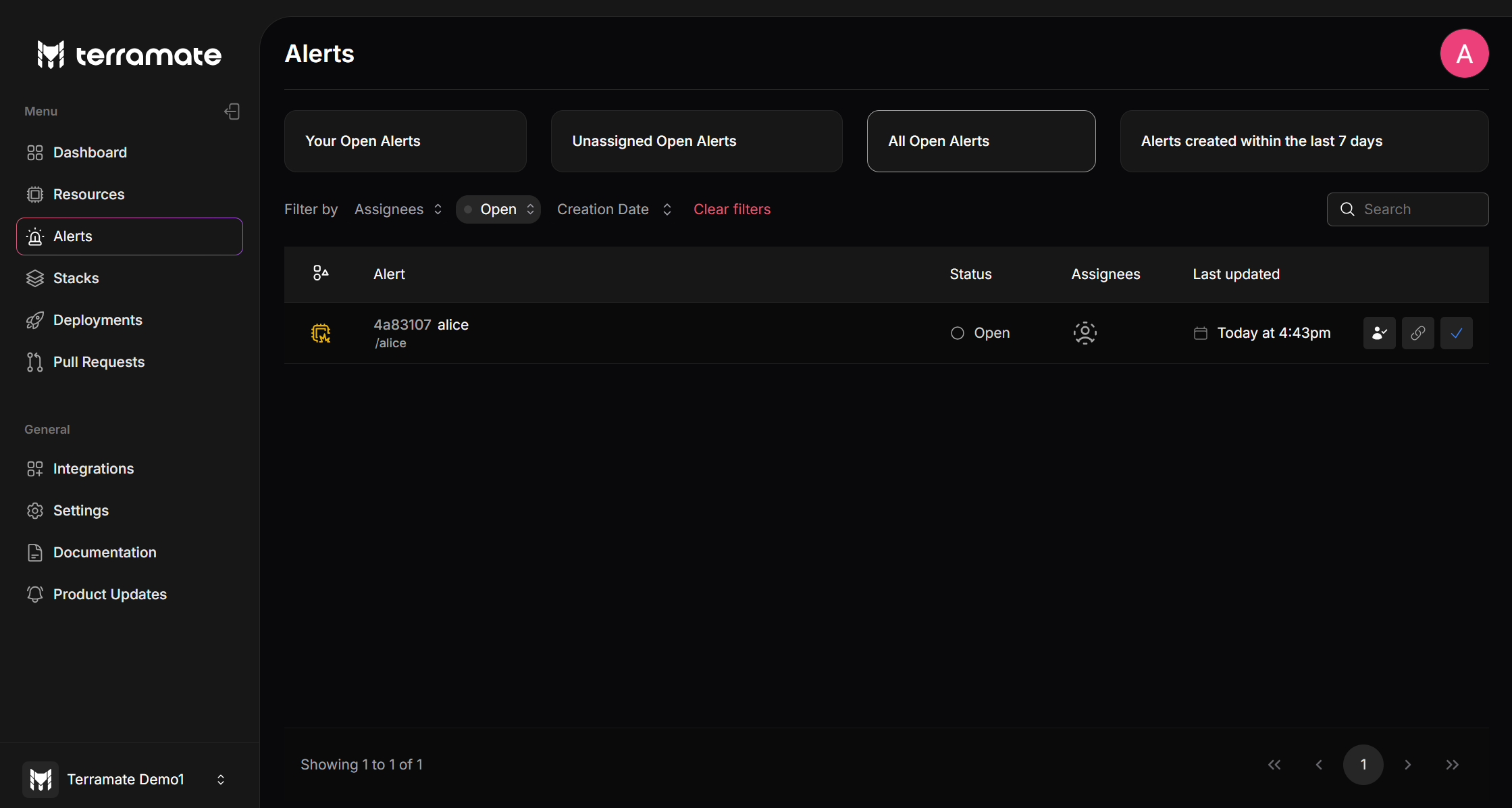Image resolution: width=1512 pixels, height=808 pixels.
Task: View Alerts created within the last 7 days
Action: click(x=1303, y=141)
